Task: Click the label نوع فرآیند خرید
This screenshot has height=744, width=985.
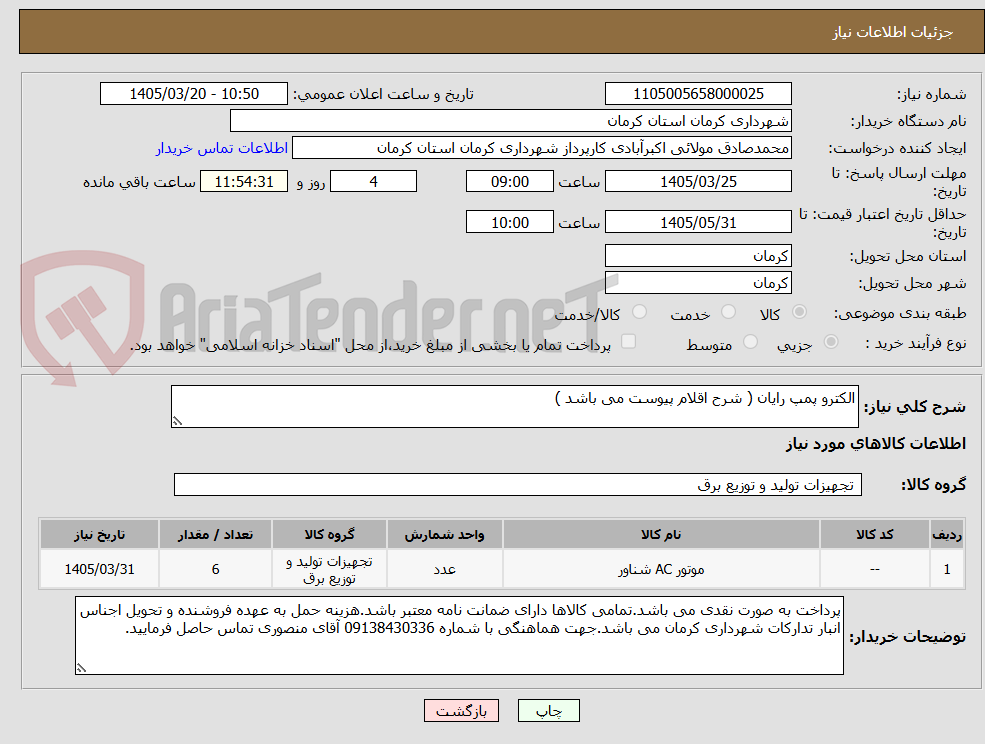Action: (915, 343)
